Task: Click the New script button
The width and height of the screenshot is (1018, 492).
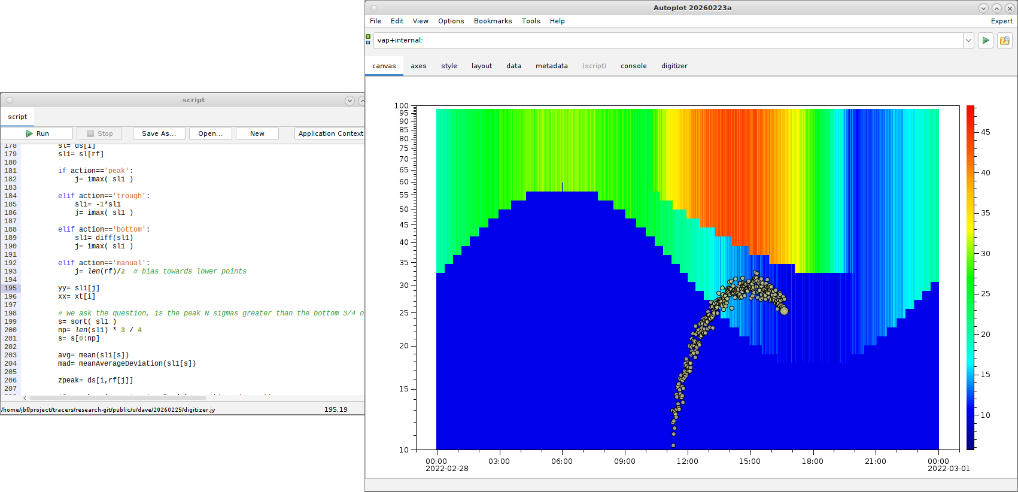Action: click(257, 133)
